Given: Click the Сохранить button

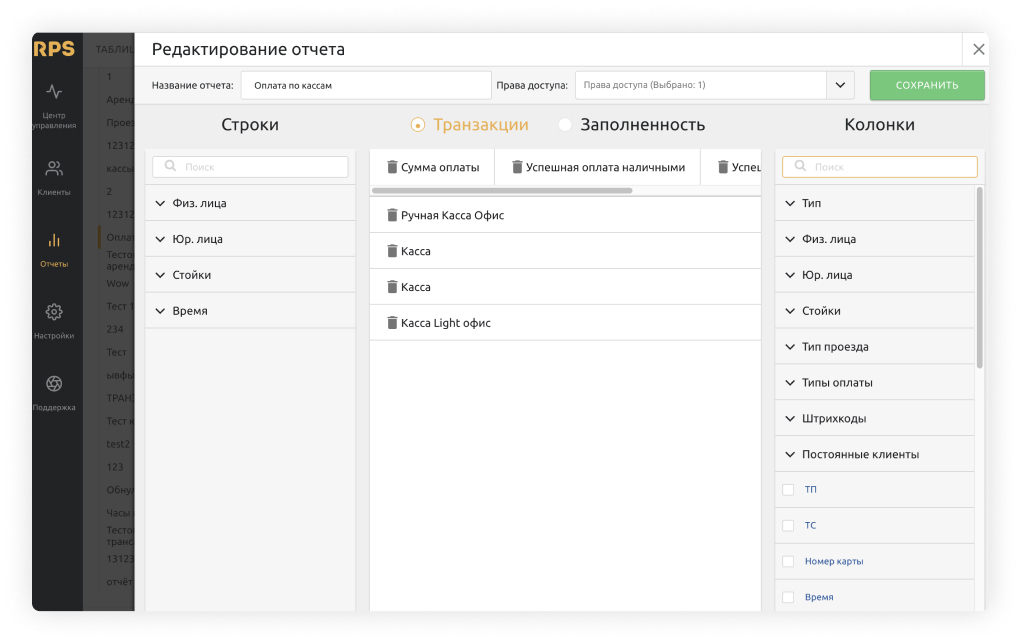Looking at the screenshot, I should tap(926, 86).
